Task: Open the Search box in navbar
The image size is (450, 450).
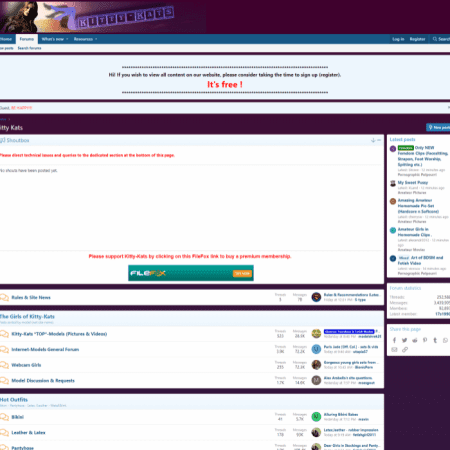Action: click(x=441, y=39)
